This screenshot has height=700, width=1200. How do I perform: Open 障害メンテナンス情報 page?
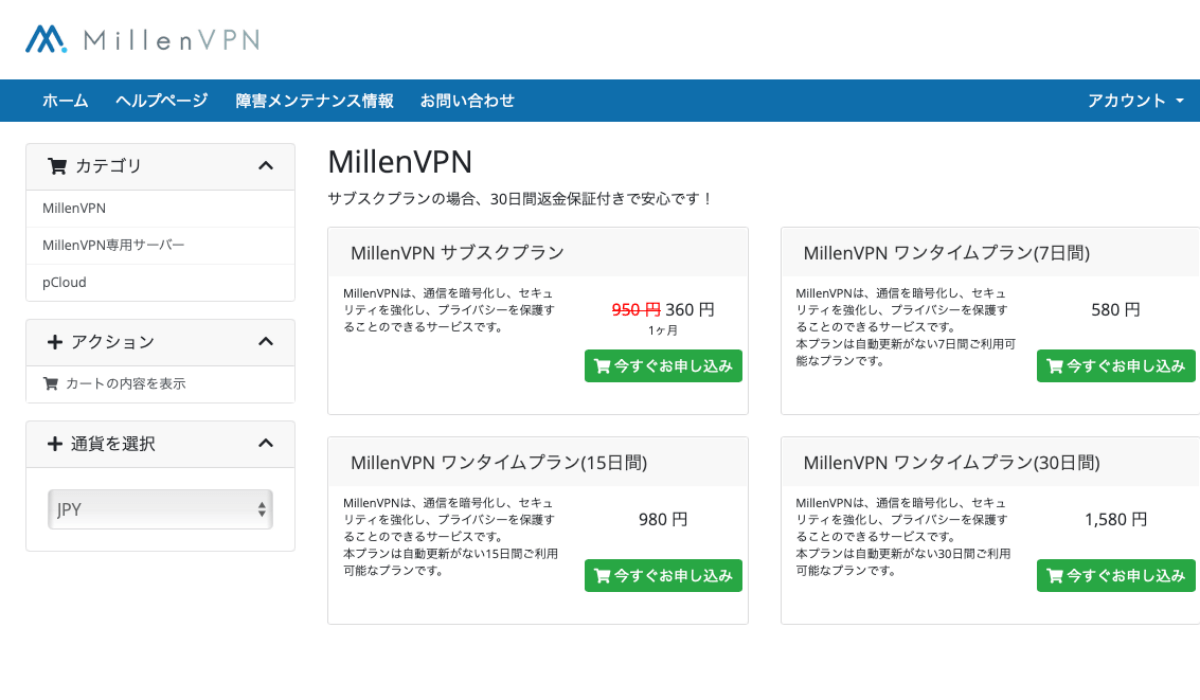(x=314, y=101)
